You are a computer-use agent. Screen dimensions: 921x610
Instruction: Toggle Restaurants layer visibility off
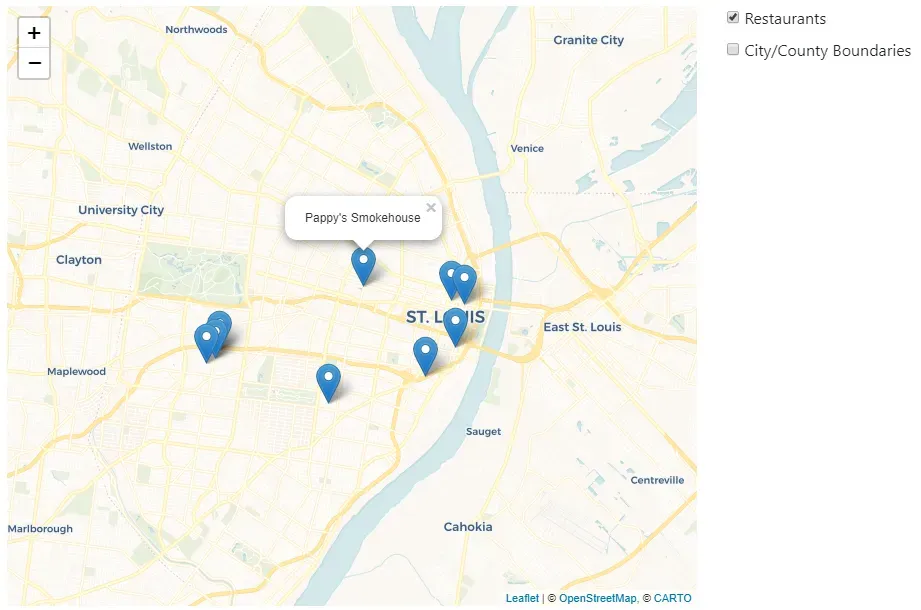(x=732, y=17)
